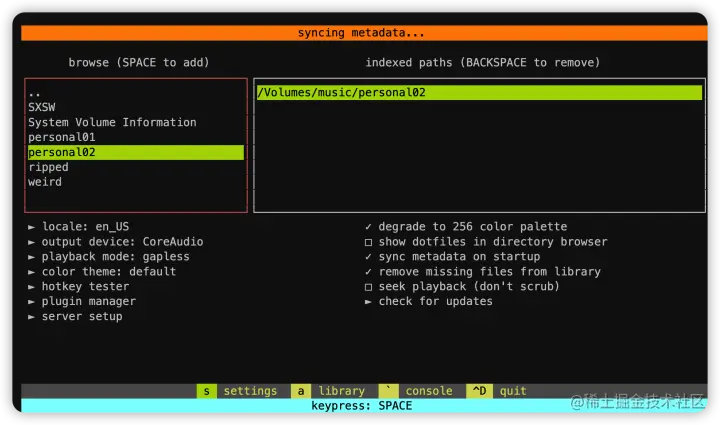Viewport: 720px width, 425px height.
Task: Run check for updates
Action: (428, 302)
